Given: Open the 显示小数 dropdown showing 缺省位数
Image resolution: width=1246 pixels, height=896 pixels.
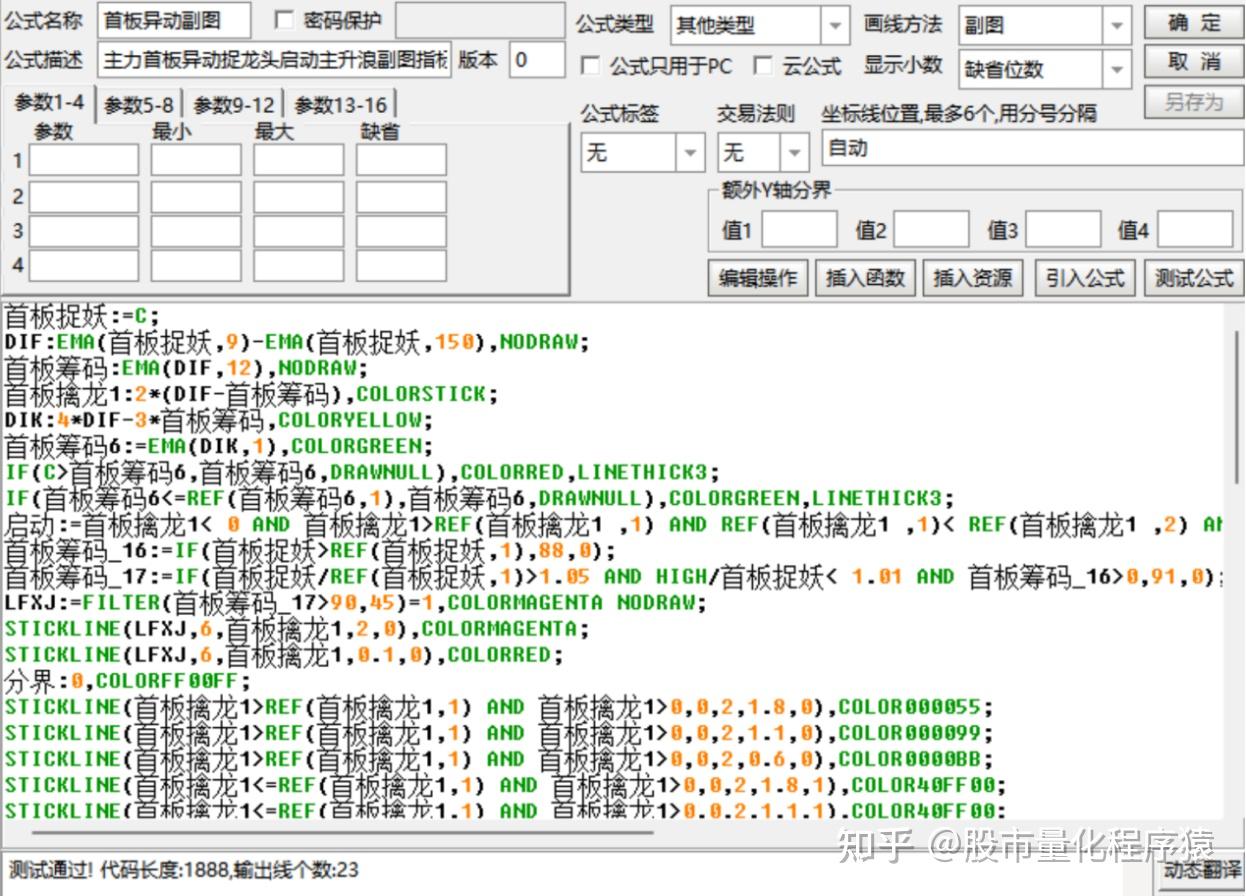Looking at the screenshot, I should [x=1117, y=69].
